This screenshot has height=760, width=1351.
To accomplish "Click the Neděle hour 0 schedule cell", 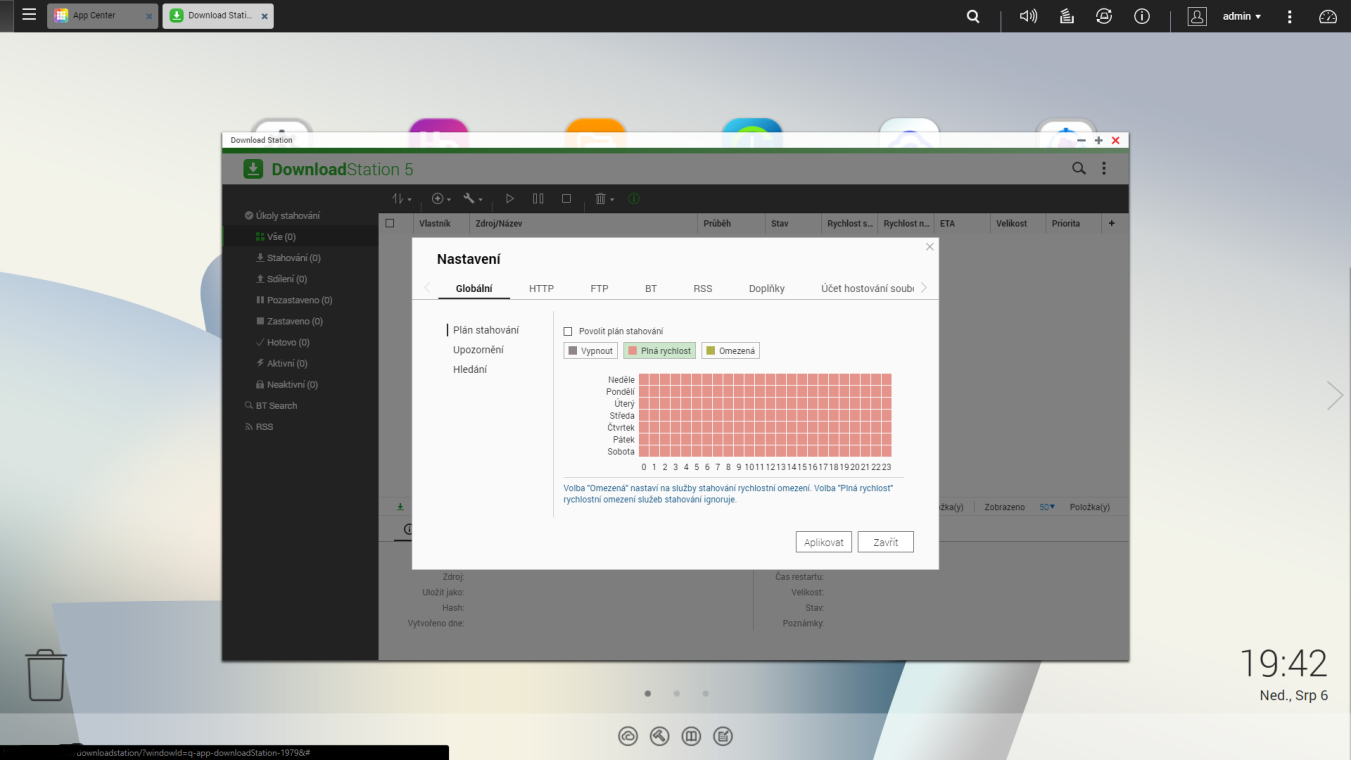I will click(x=644, y=380).
